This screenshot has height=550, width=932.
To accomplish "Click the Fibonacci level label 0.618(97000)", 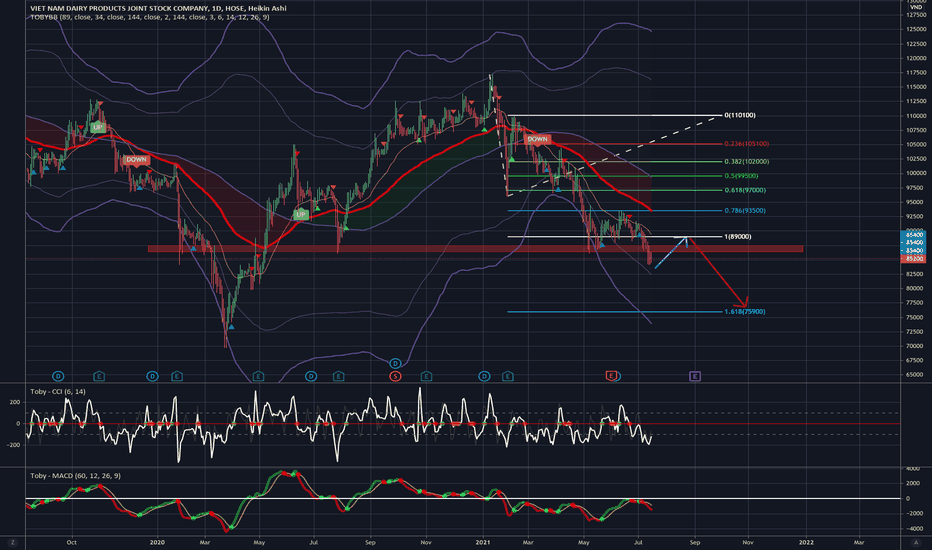I will click(744, 190).
